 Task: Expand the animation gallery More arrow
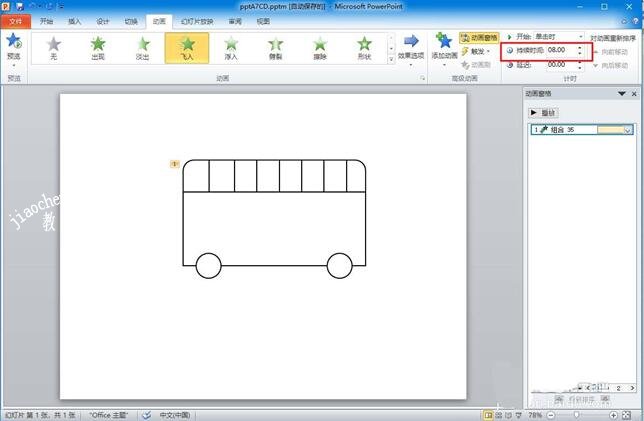[391, 60]
